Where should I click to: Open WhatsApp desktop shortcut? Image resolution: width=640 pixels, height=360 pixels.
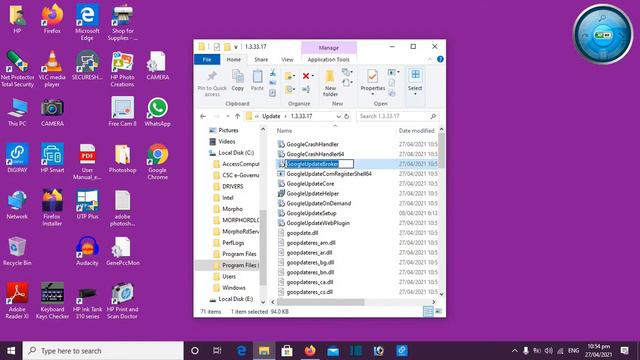(158, 111)
